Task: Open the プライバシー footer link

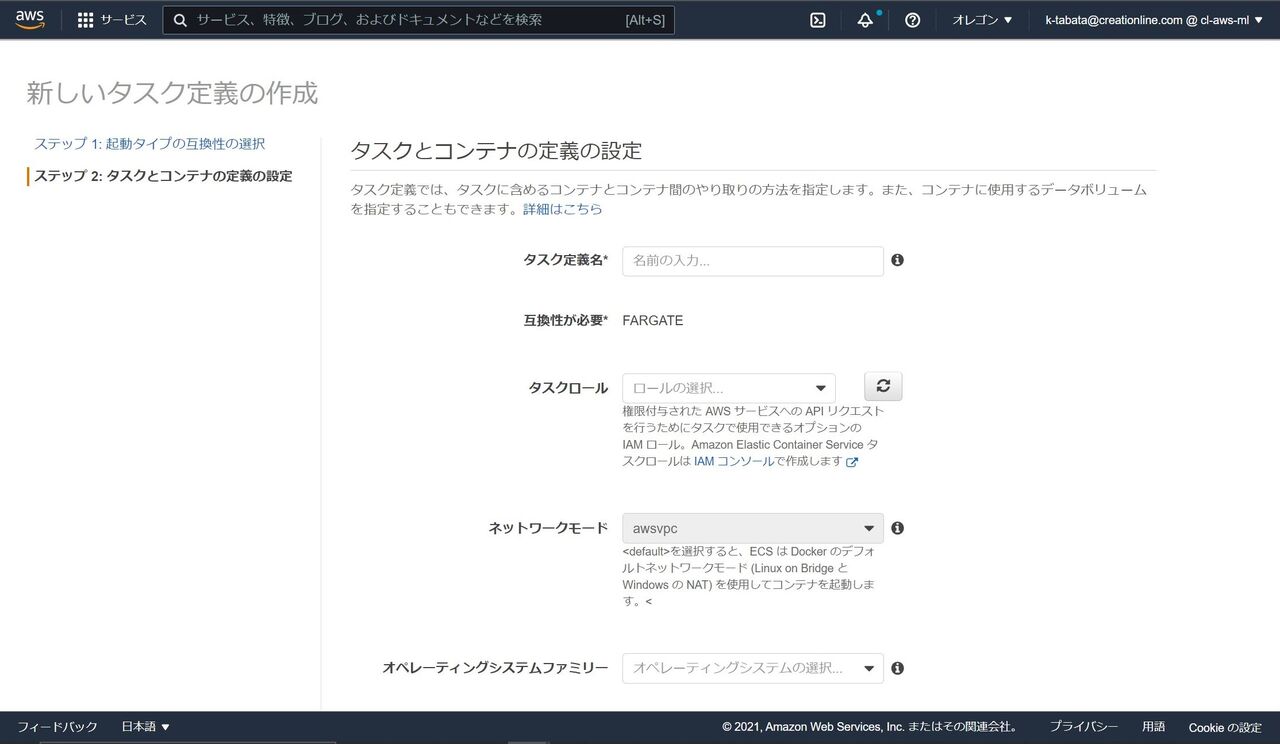Action: pos(1083,727)
